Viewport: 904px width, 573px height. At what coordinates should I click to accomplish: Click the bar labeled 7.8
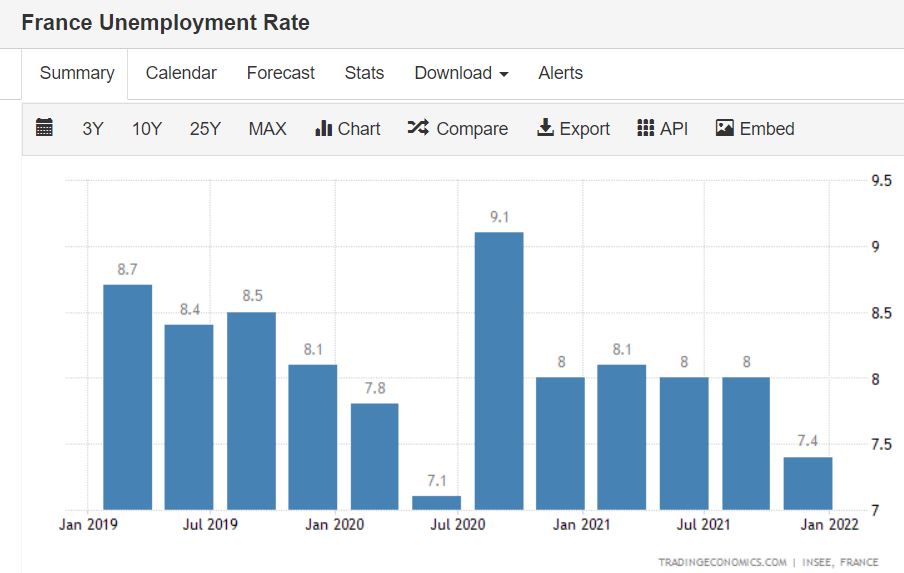point(375,457)
